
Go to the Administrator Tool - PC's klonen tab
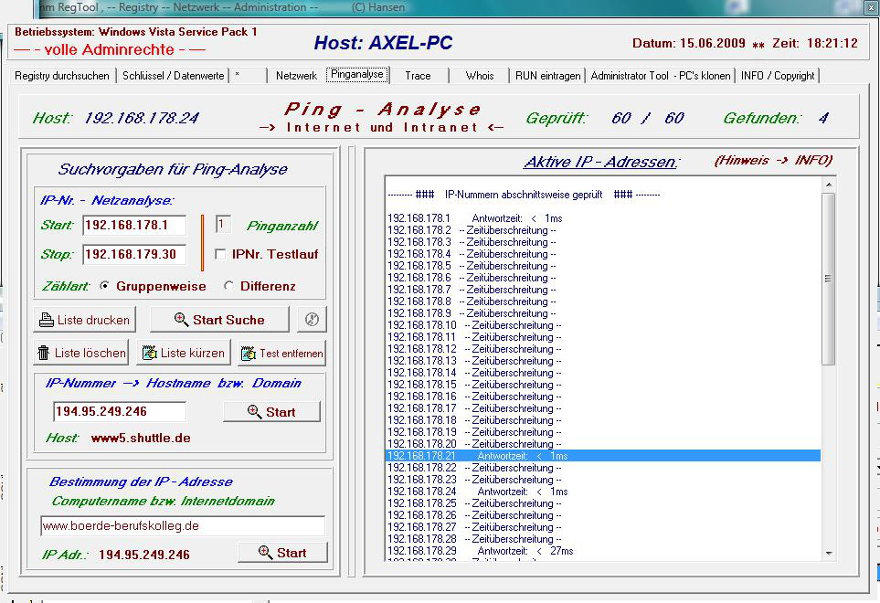[x=661, y=76]
